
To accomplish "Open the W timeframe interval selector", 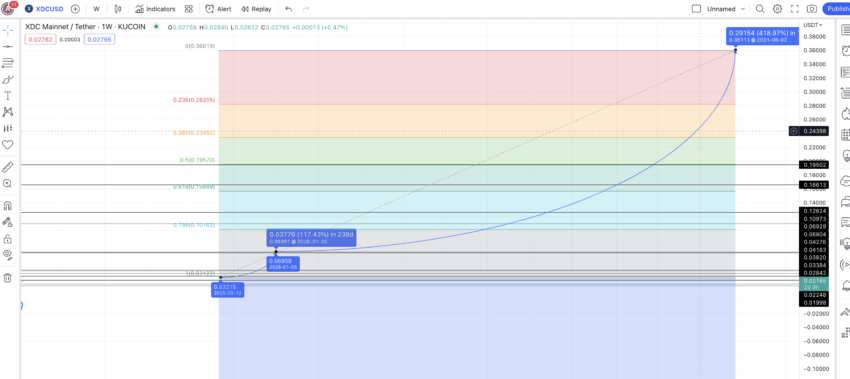I will coord(96,9).
